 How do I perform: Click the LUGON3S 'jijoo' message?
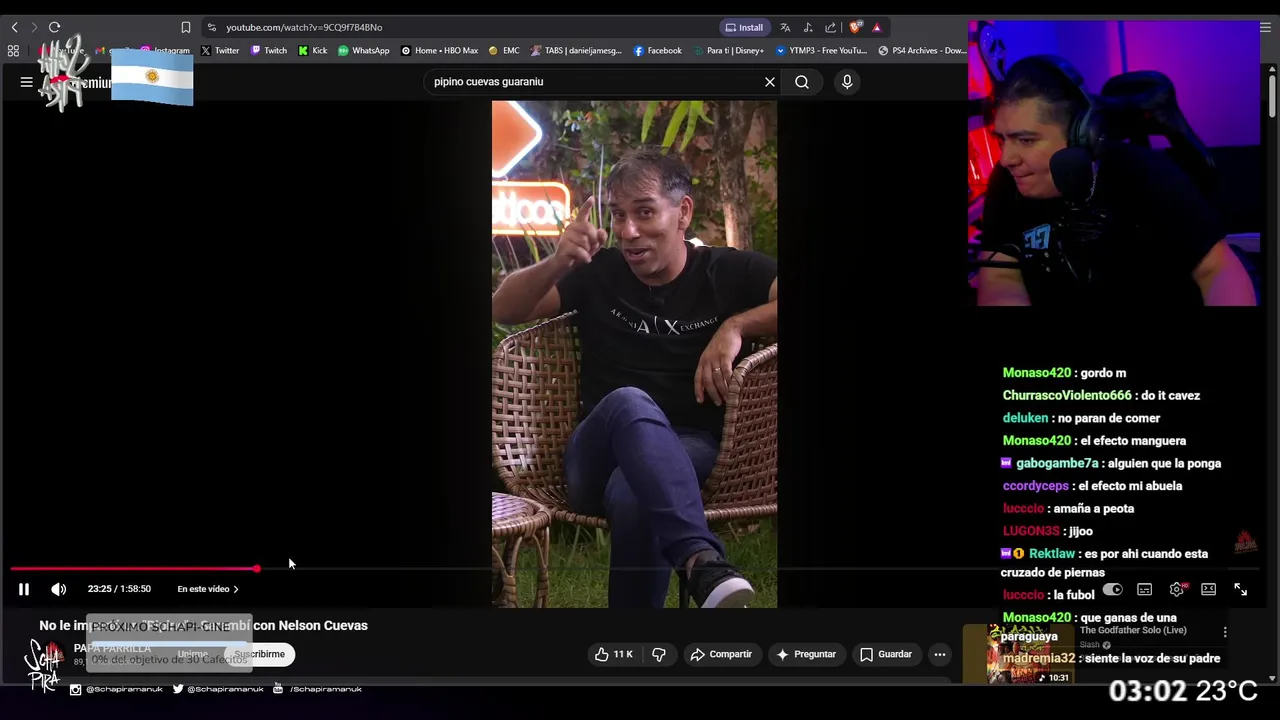pyautogui.click(x=1047, y=531)
